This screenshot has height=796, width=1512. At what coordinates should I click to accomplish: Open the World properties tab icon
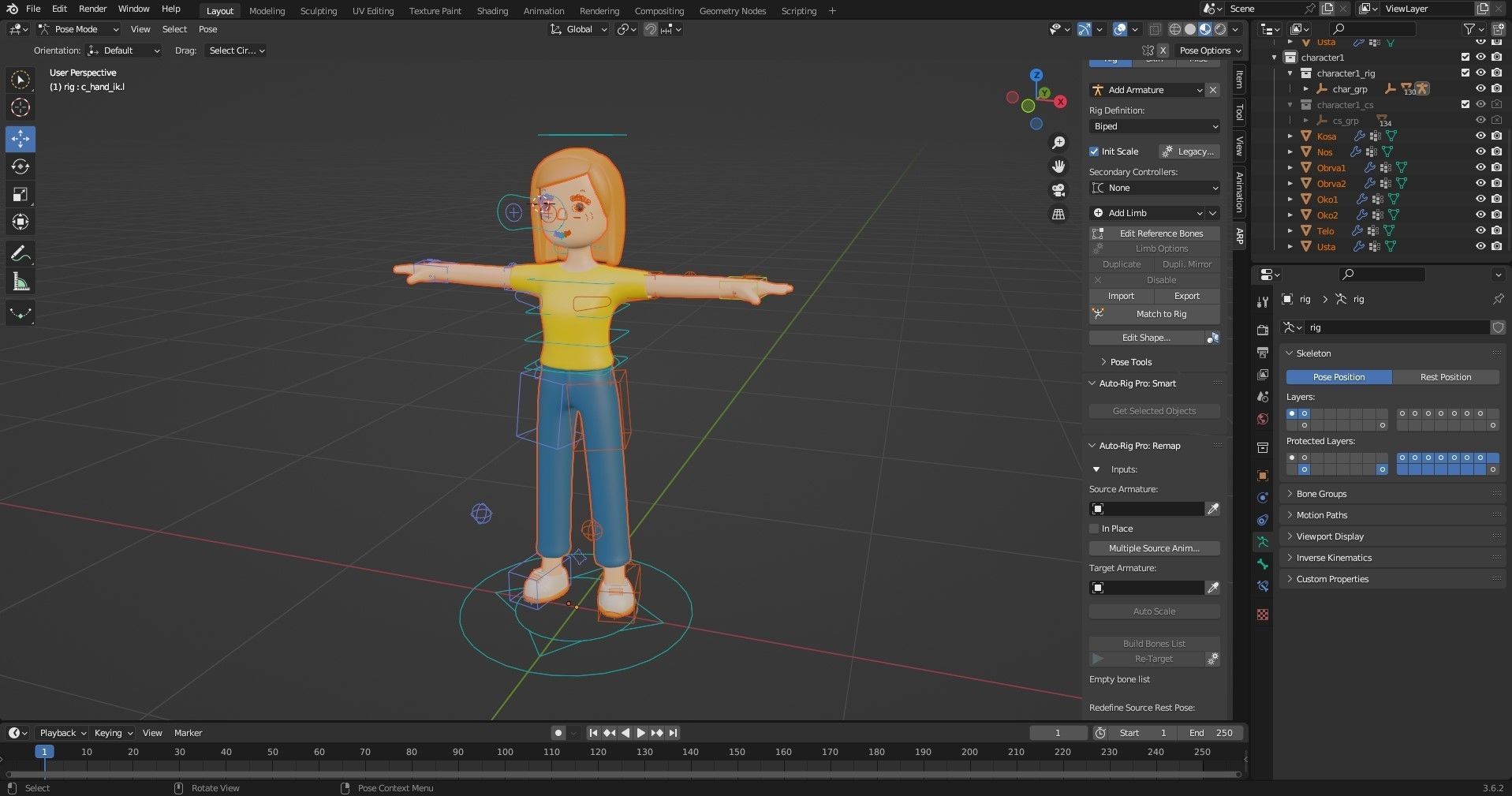pyautogui.click(x=1263, y=419)
